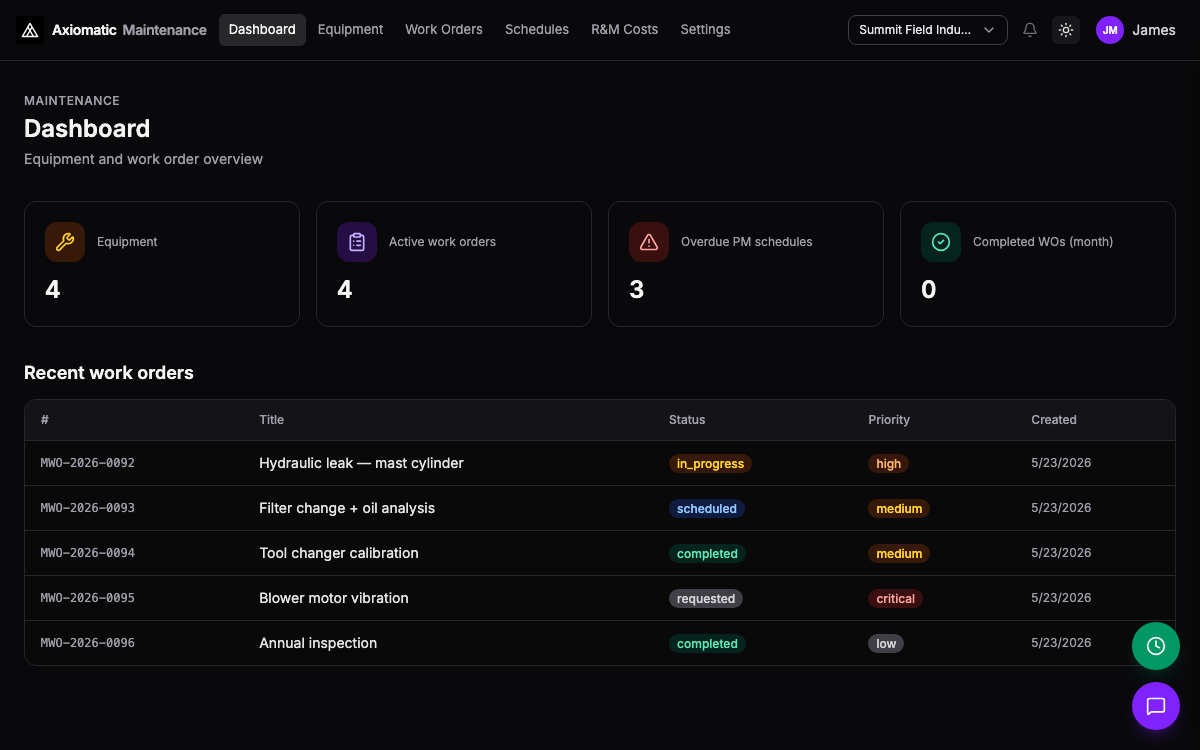Click the Priority column header
Image resolution: width=1200 pixels, height=750 pixels.
tap(889, 420)
